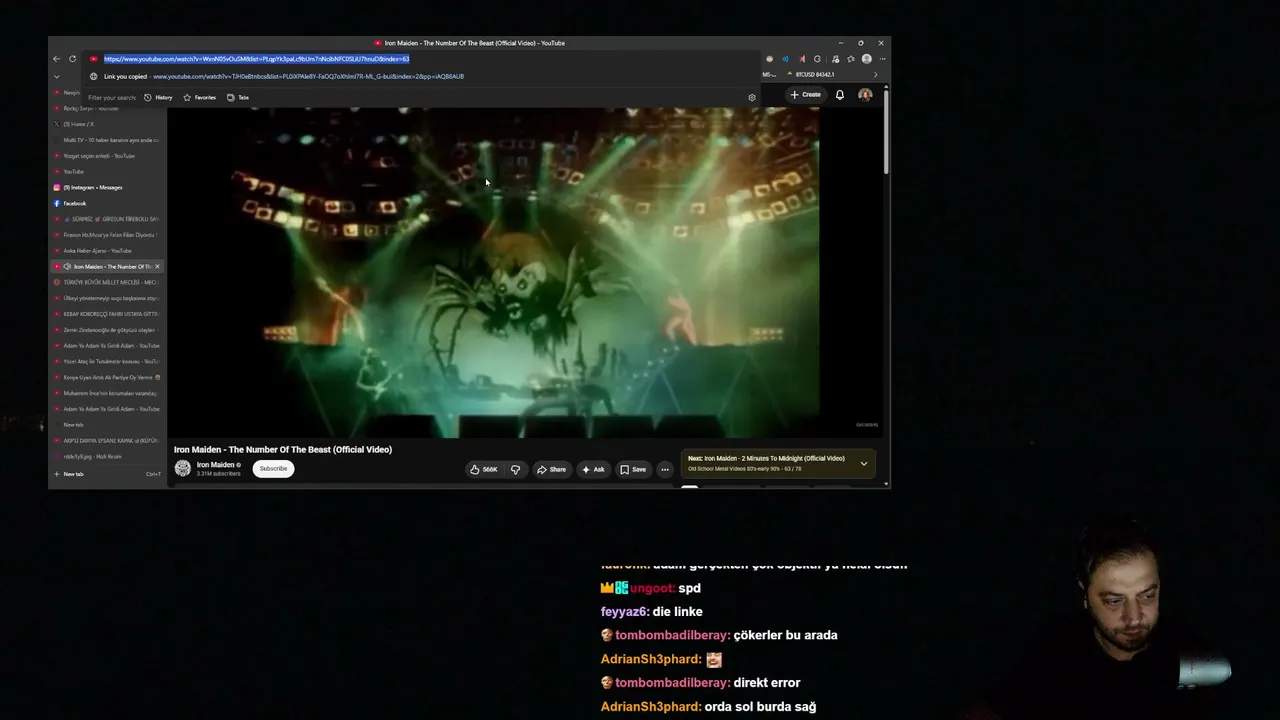Viewport: 1280px width, 720px height.
Task: Like the video with thumbs-up 566K
Action: (484, 469)
